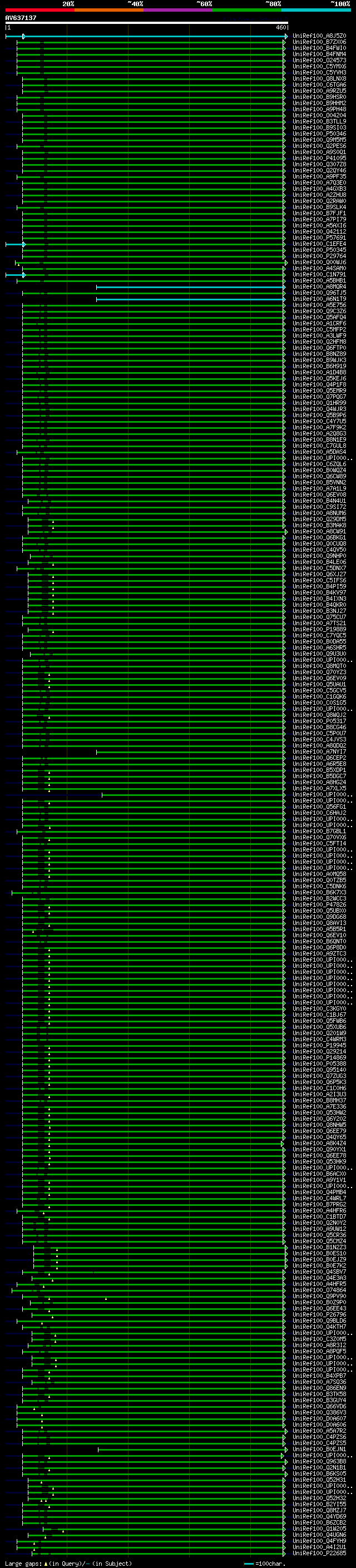Screen dimensions: 356x1568
Task: Click label UniRef100_A9RZU5
Action: 319,91
